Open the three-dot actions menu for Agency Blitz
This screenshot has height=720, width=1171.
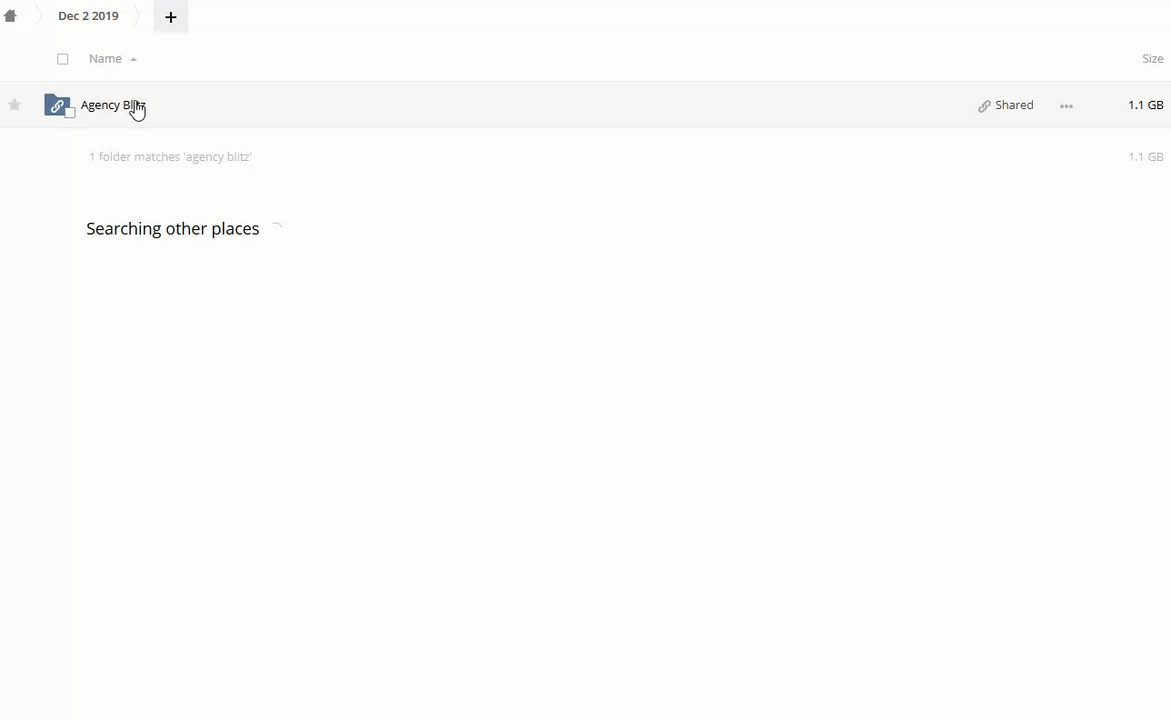pos(1066,106)
